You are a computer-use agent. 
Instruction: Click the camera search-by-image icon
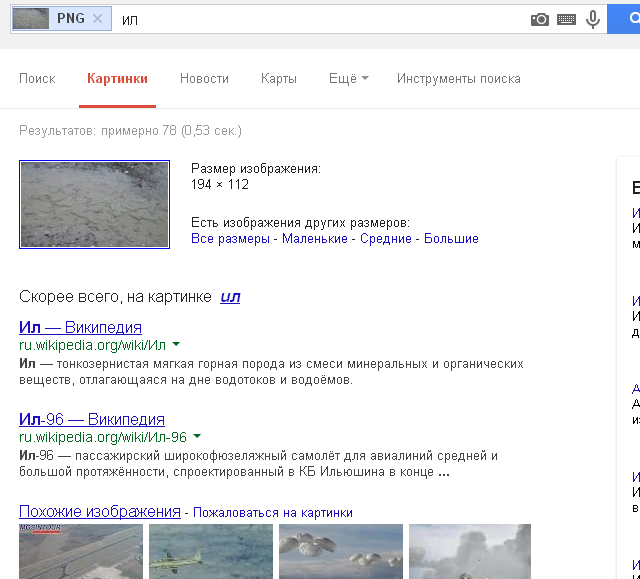540,19
